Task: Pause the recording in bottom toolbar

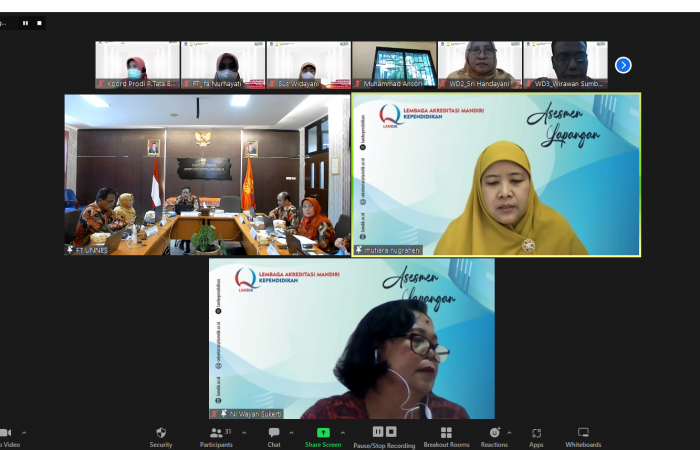Action: pos(378,432)
